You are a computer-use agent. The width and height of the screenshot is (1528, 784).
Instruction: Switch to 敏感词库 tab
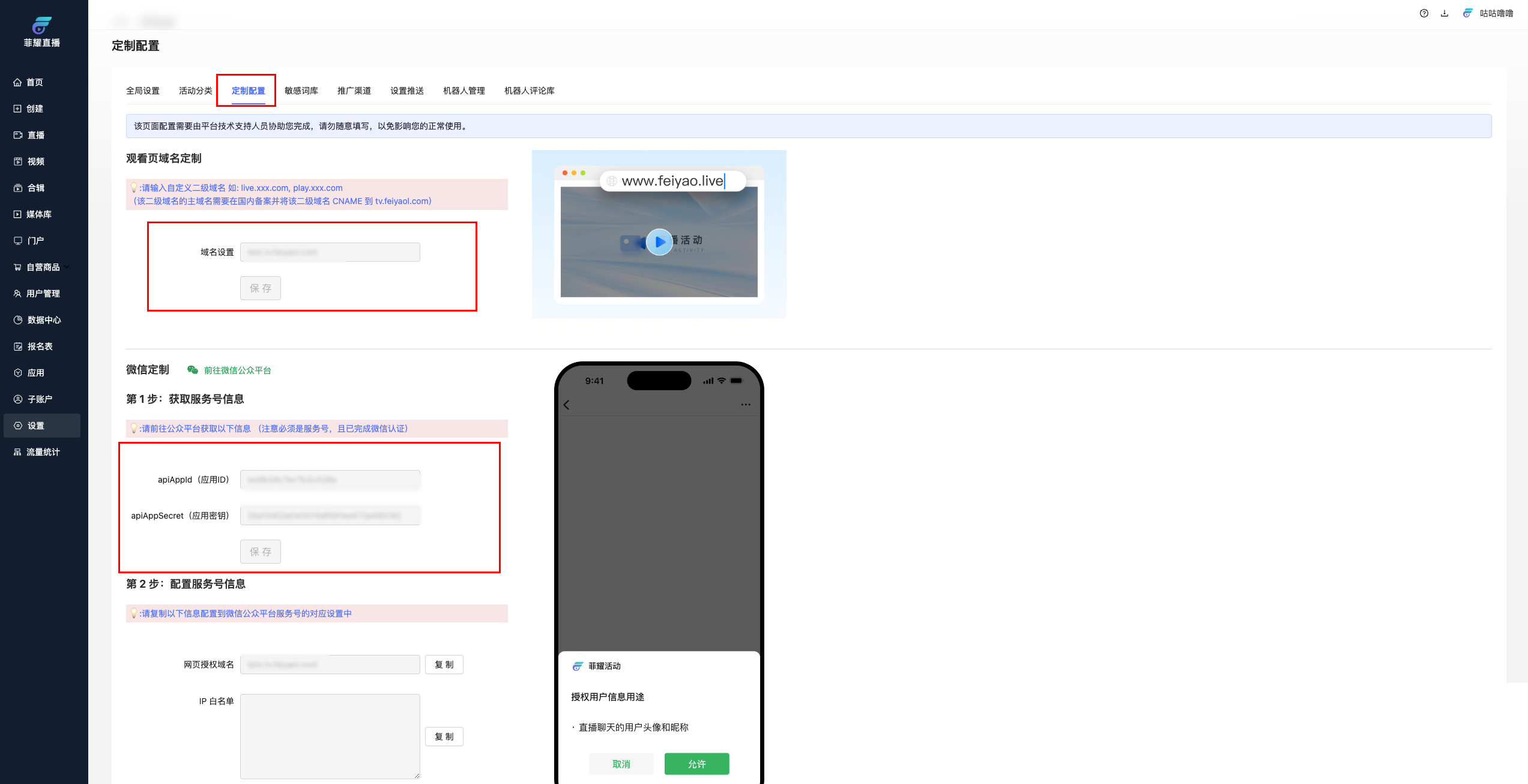301,91
